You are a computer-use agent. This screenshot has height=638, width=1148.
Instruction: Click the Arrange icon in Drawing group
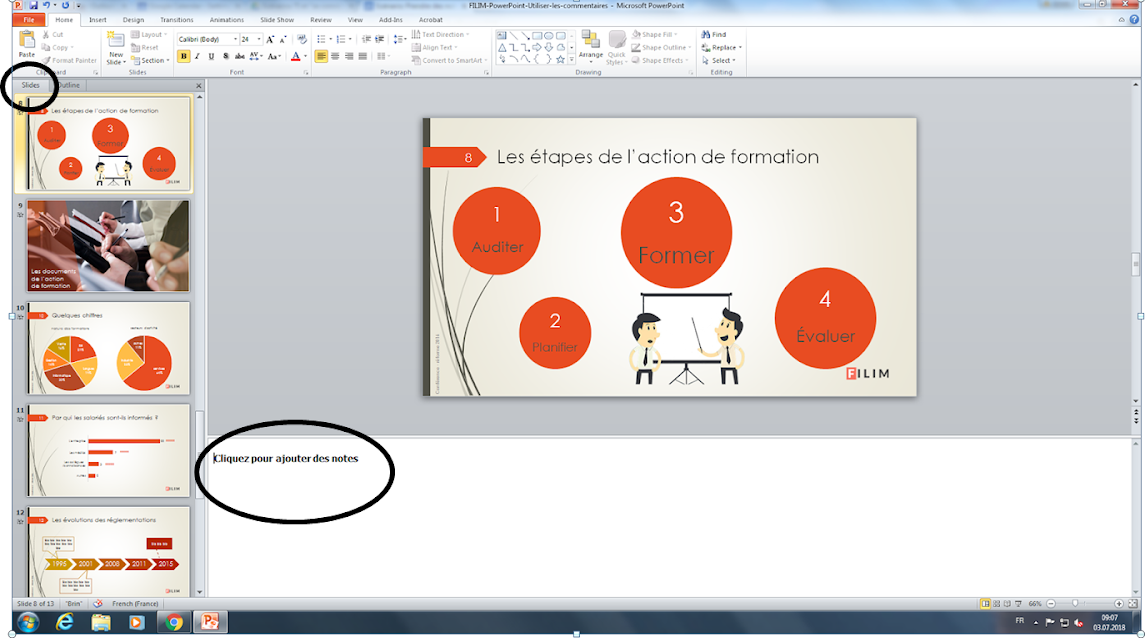tap(591, 43)
